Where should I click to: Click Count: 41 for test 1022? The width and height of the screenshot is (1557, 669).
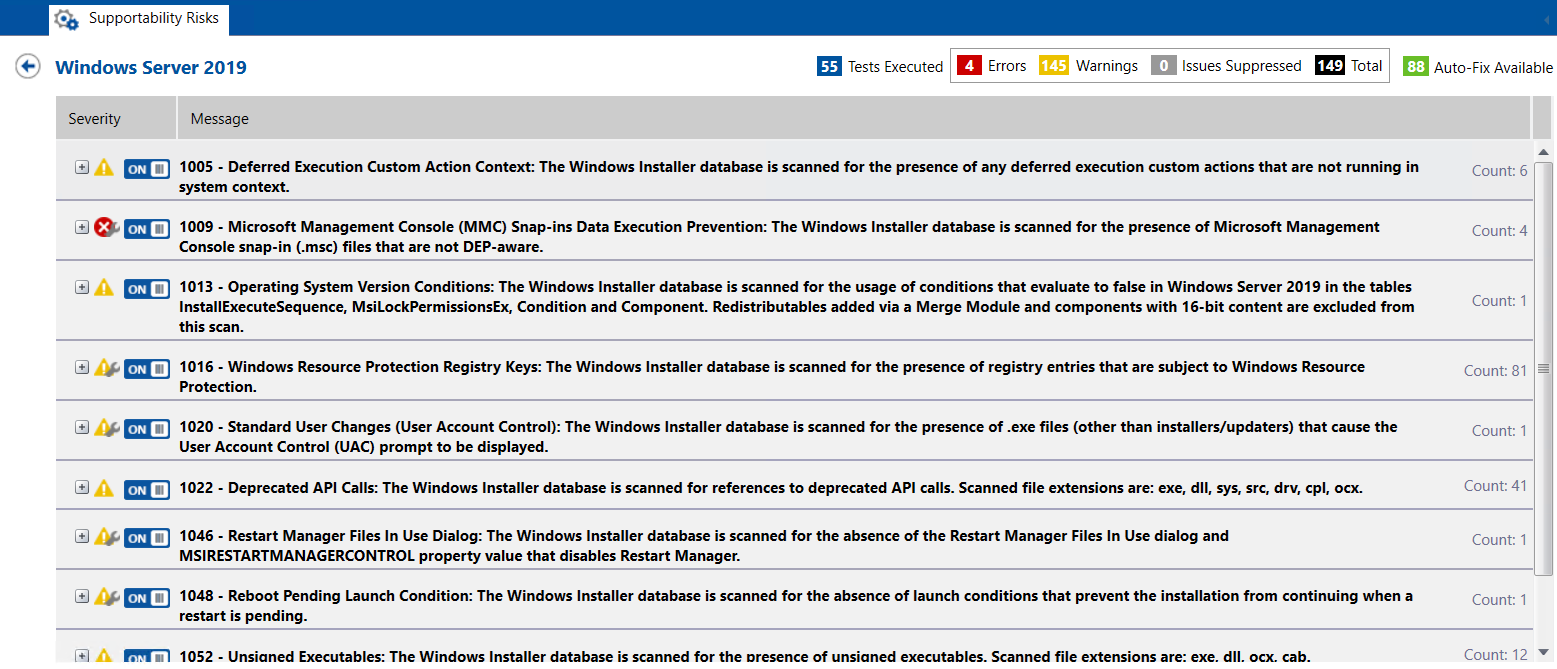[1495, 486]
